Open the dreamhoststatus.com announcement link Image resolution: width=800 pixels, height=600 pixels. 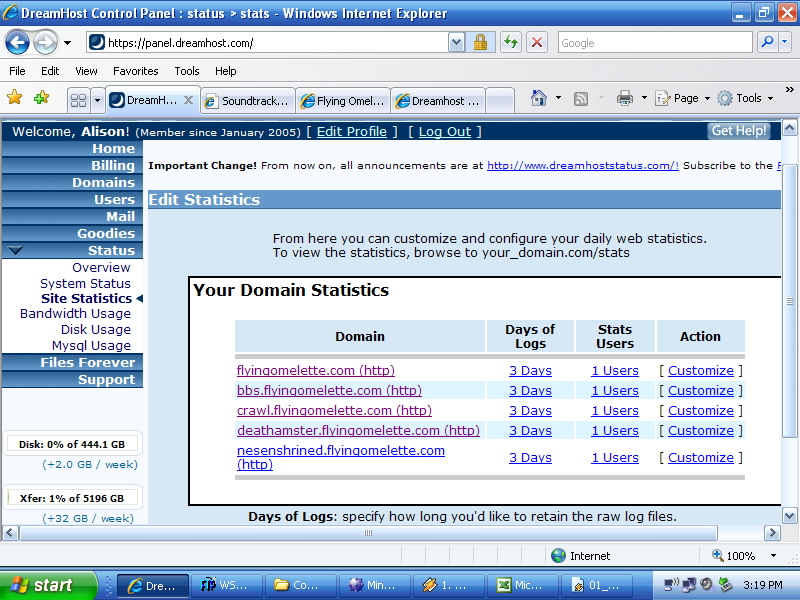(583, 165)
